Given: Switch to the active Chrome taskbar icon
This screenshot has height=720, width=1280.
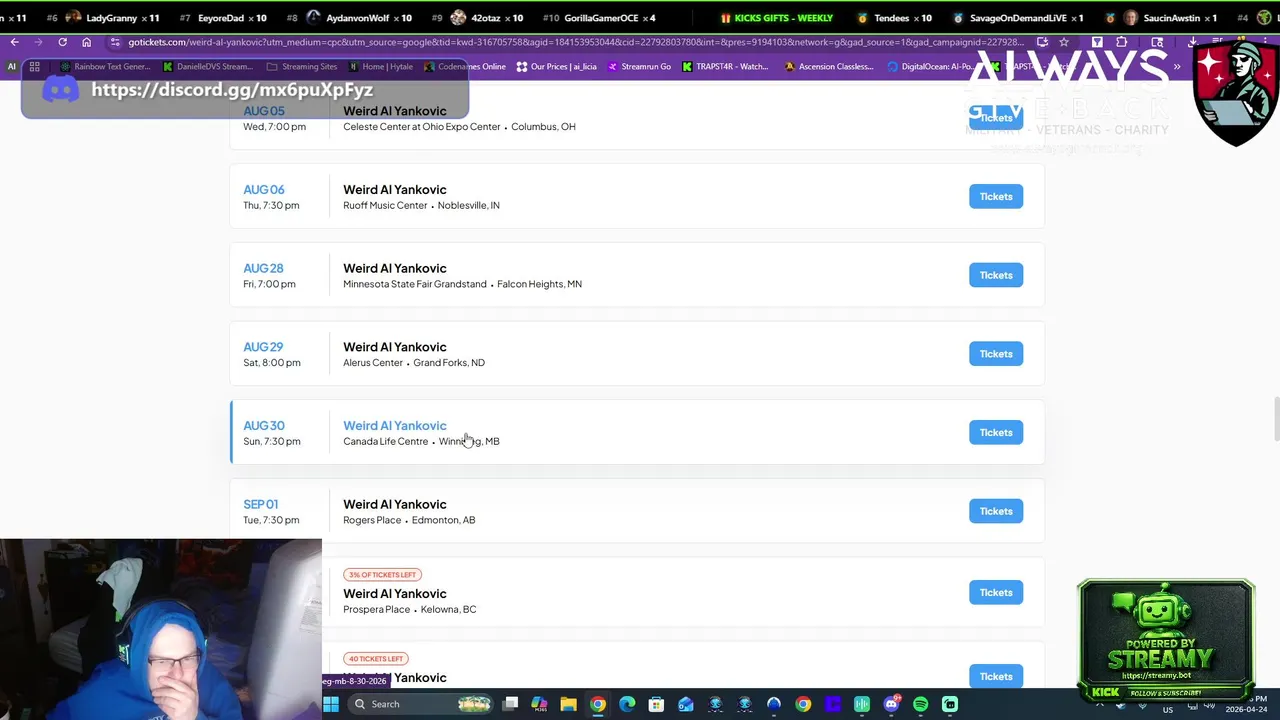Looking at the screenshot, I should [x=597, y=704].
